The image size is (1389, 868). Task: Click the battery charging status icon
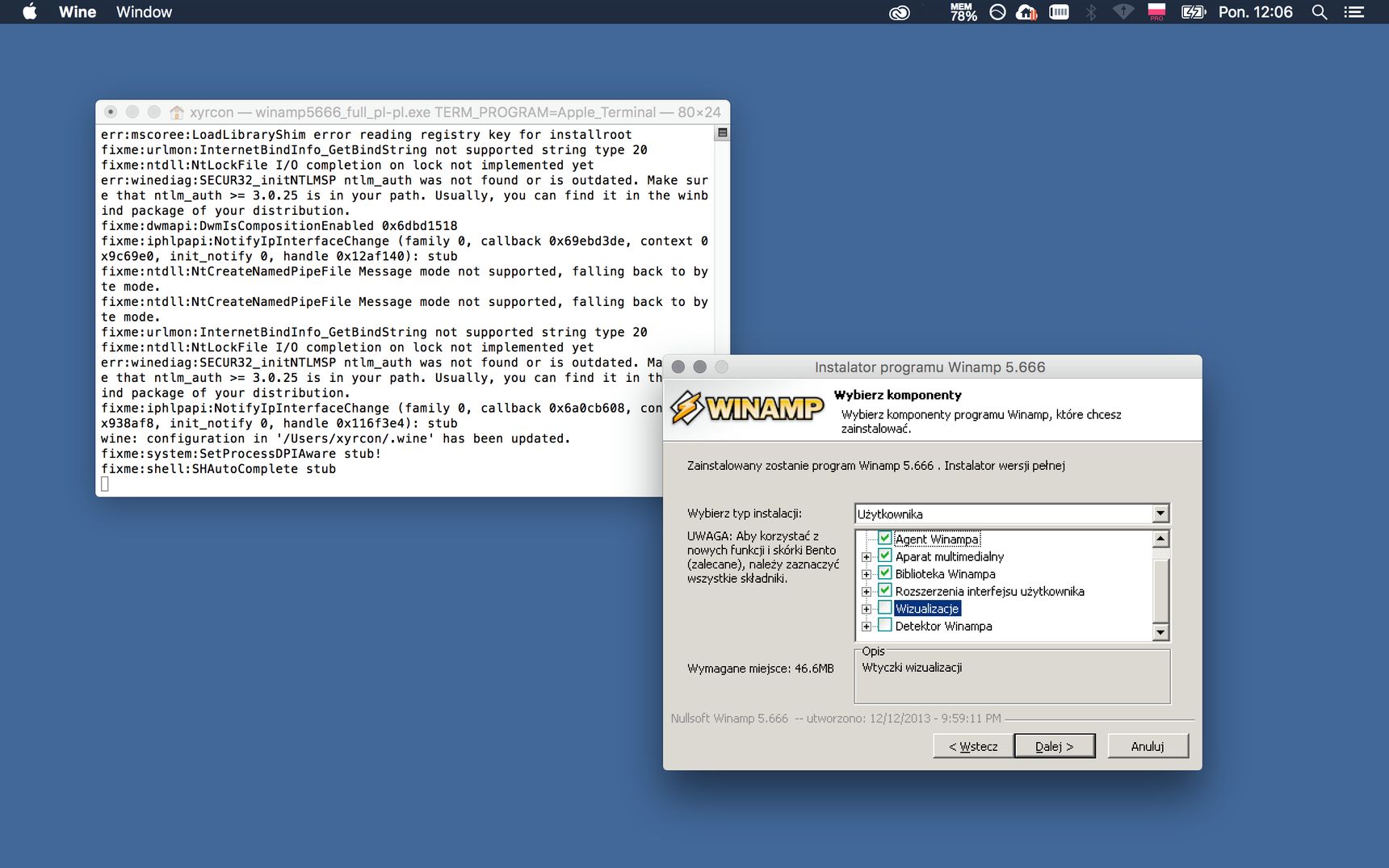(1193, 12)
